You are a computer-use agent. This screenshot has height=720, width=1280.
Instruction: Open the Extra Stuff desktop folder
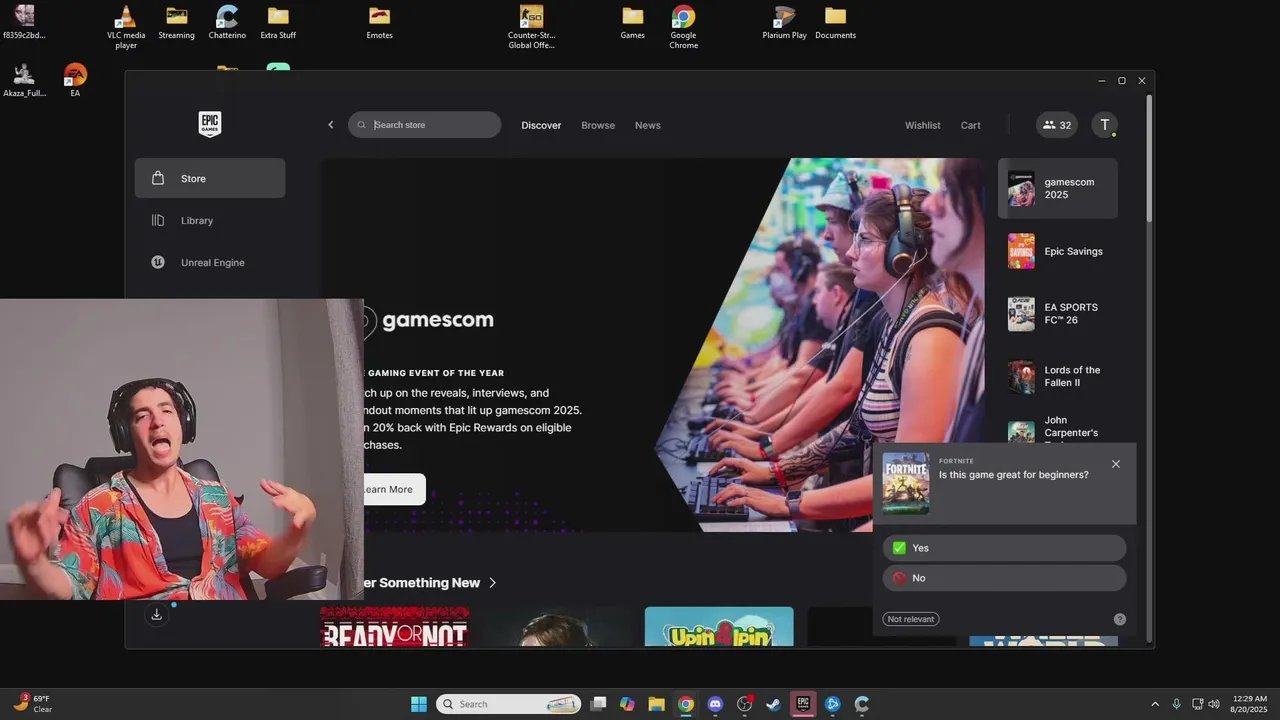coord(278,23)
